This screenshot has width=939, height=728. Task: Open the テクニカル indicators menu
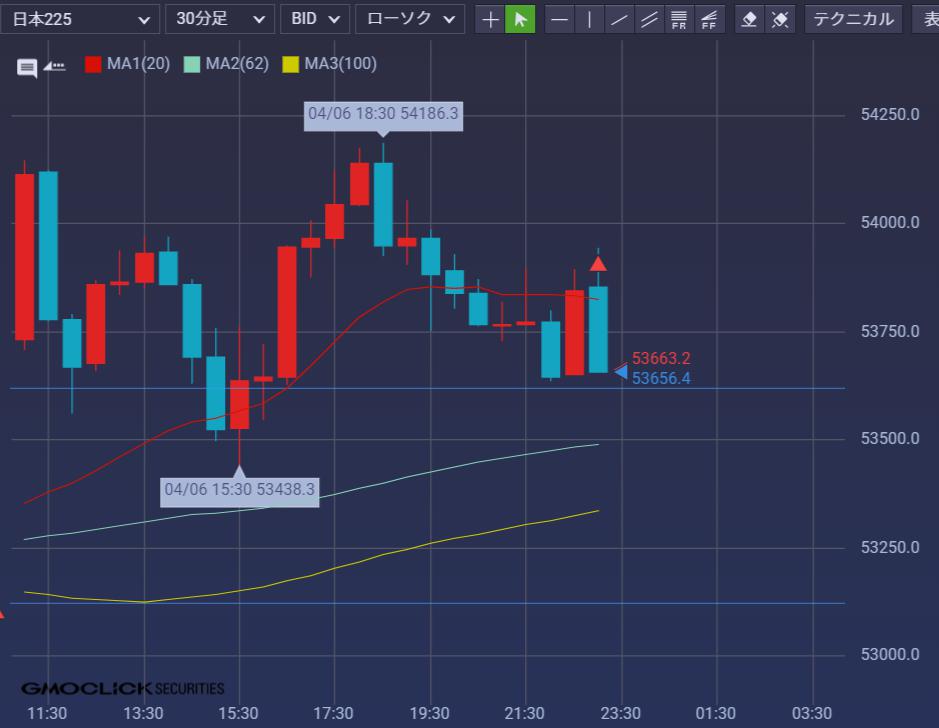[x=853, y=19]
